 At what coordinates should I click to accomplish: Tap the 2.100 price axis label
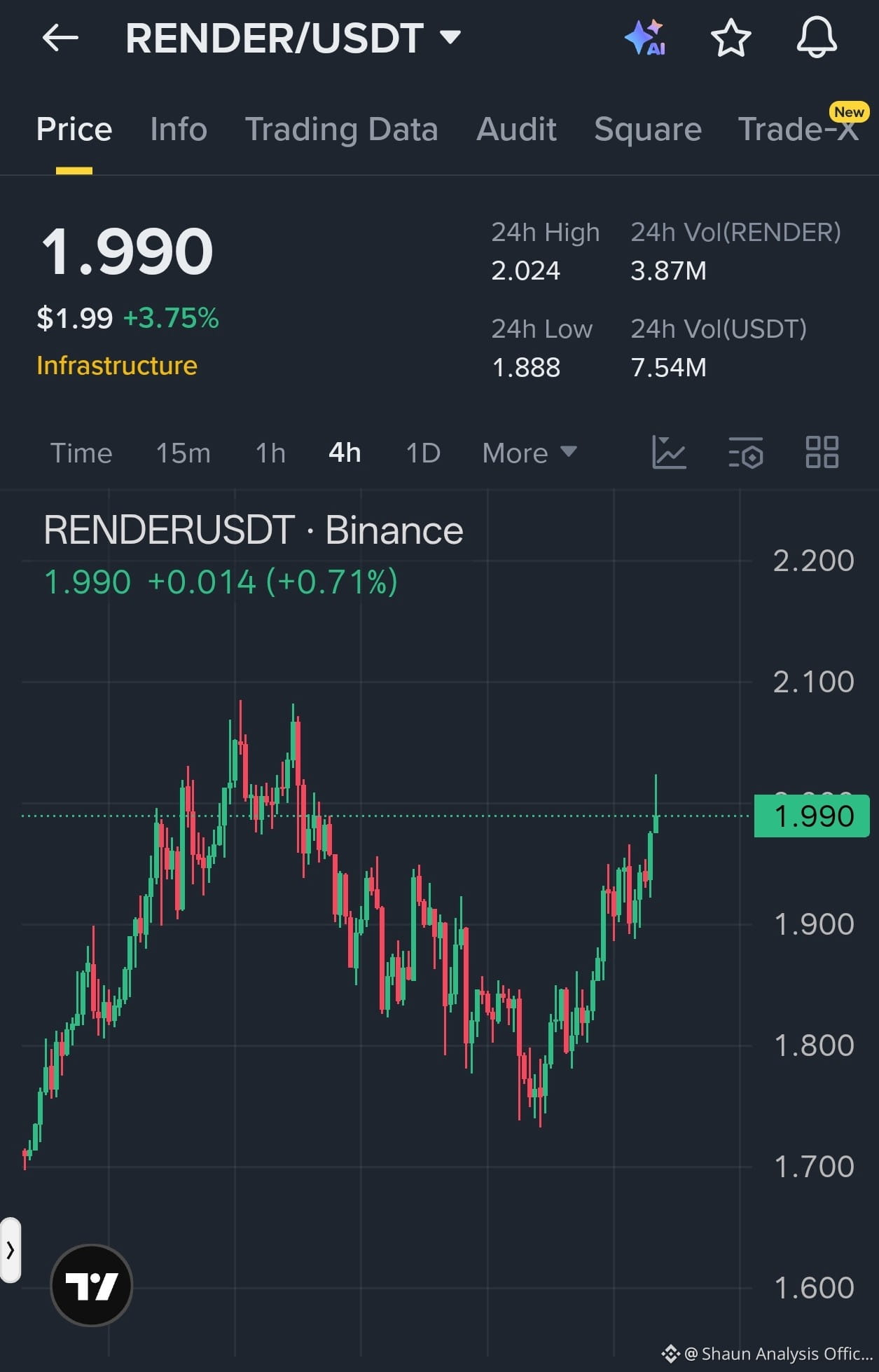pos(813,682)
